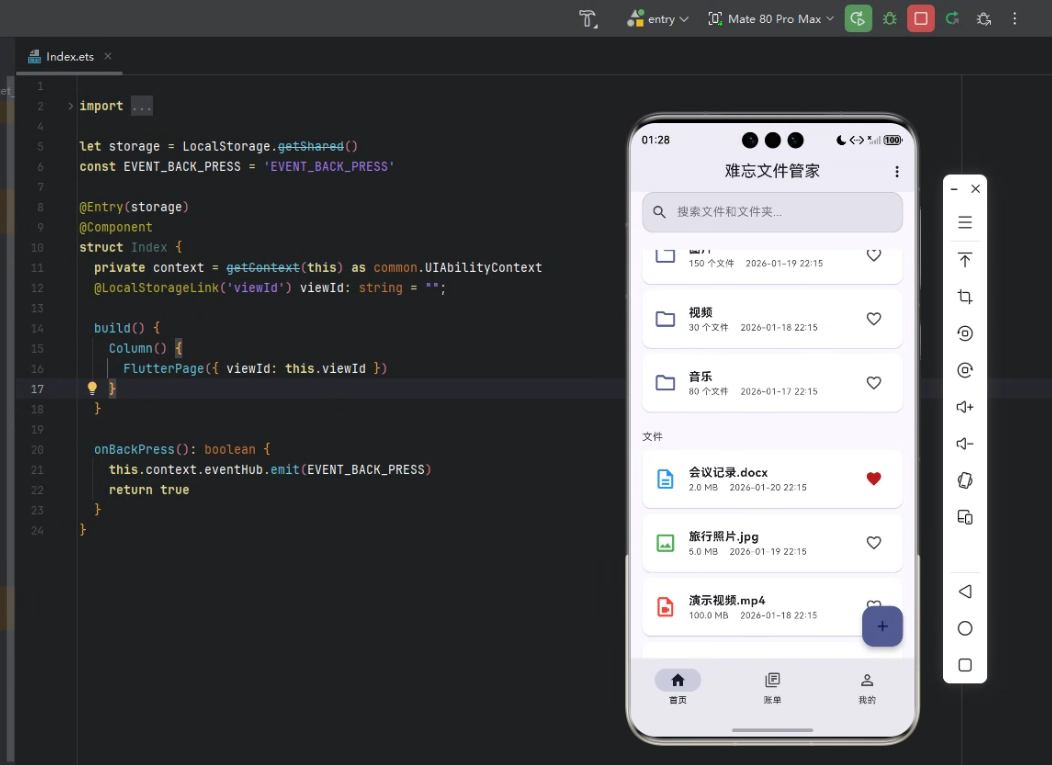
Task: Click the emulator multi-device icon
Action: click(x=965, y=517)
